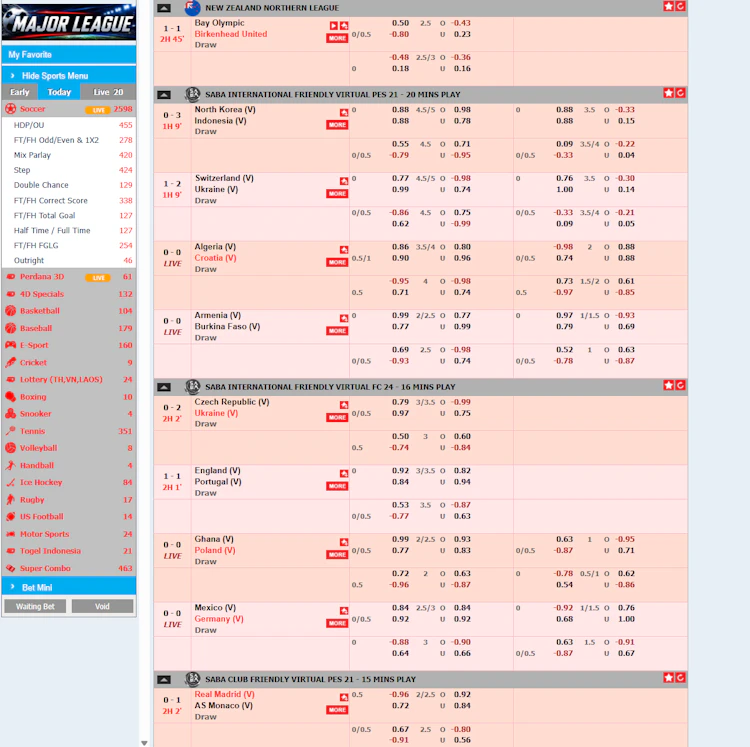Viewport: 750px width, 747px height.
Task: Select Snooker sport icon
Action: [11, 414]
